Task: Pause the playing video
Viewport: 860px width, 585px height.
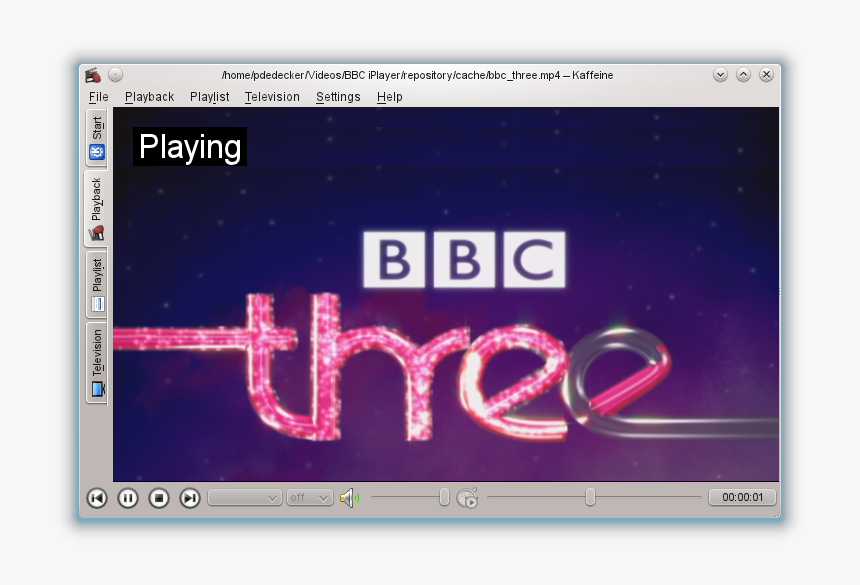Action: pyautogui.click(x=128, y=498)
